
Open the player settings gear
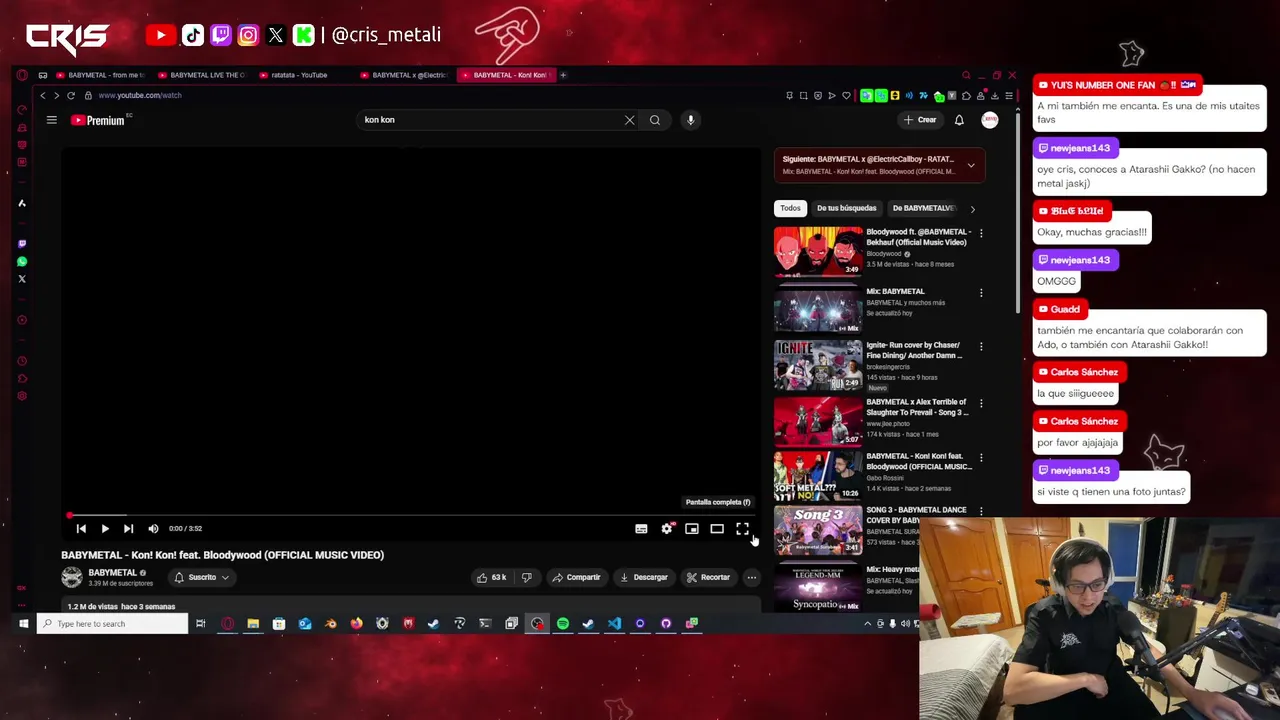(667, 528)
